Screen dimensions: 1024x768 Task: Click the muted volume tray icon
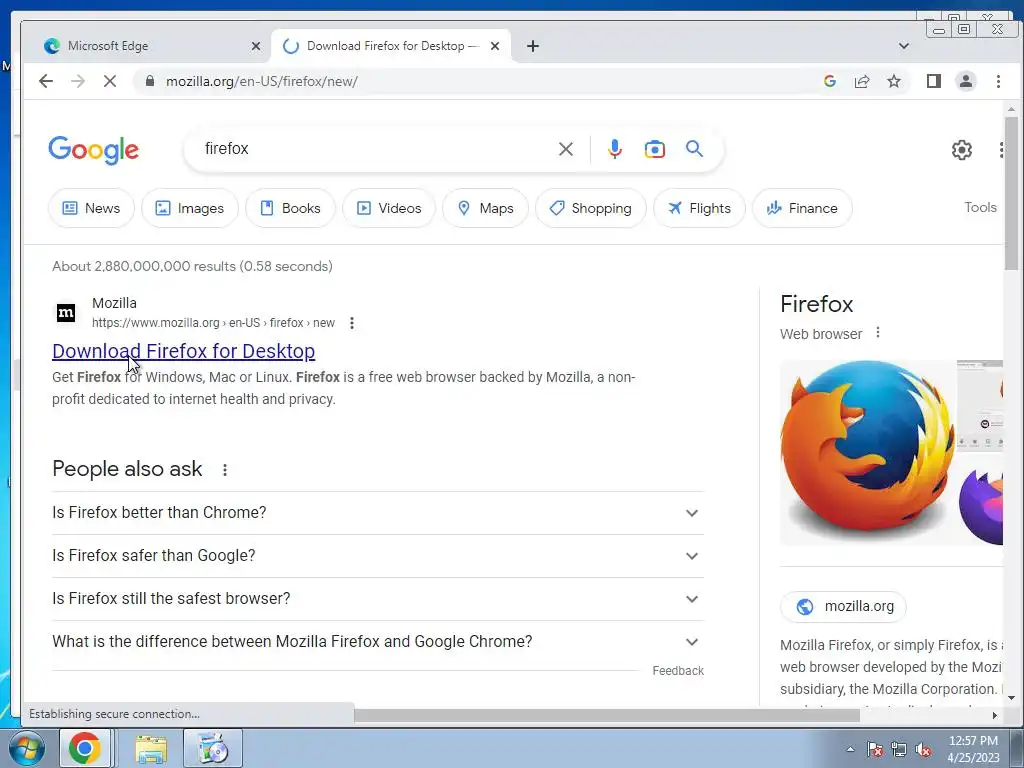923,750
